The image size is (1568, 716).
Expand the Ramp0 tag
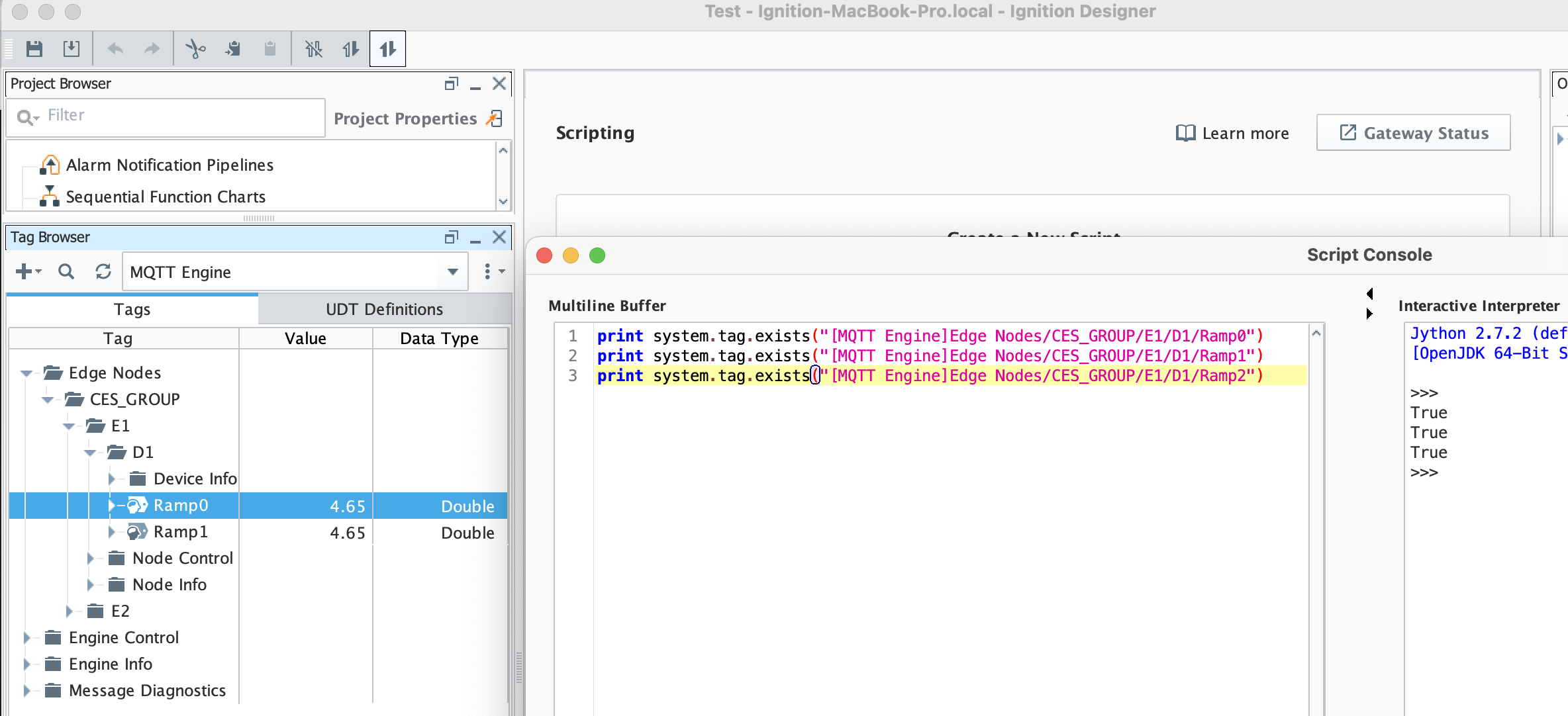coord(111,506)
